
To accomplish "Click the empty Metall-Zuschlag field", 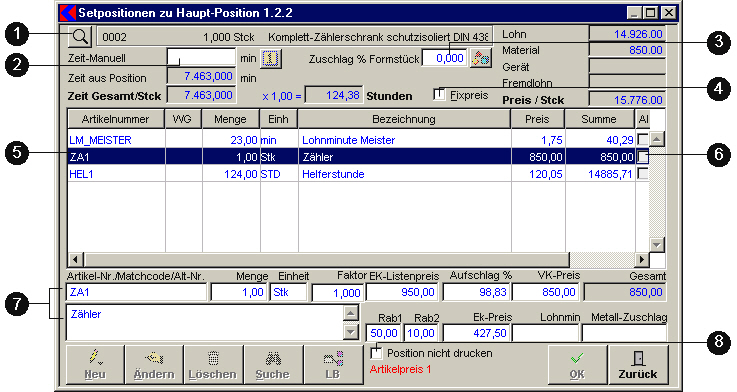I will [x=624, y=333].
